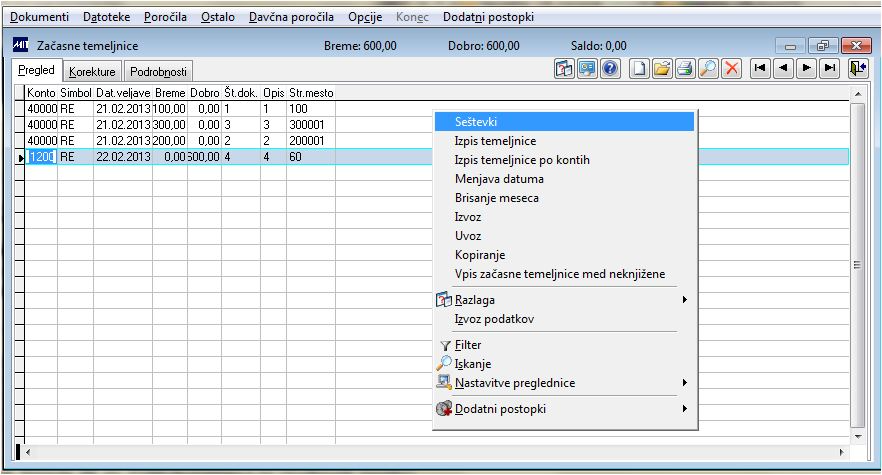This screenshot has width=882, height=475.
Task: Choose Uvoz from the context menu
Action: [x=564, y=236]
